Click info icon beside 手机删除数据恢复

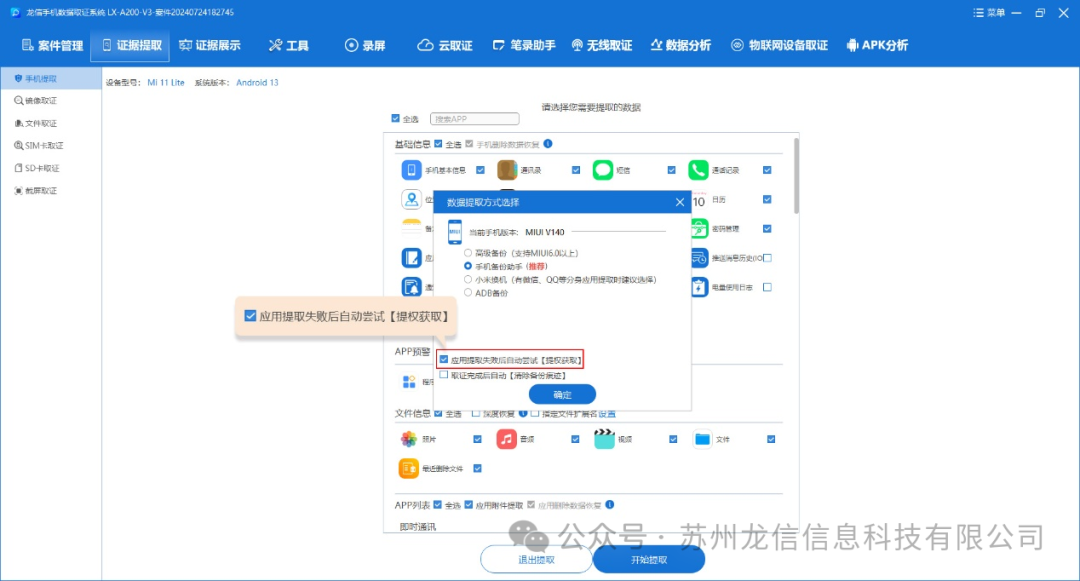[x=548, y=144]
